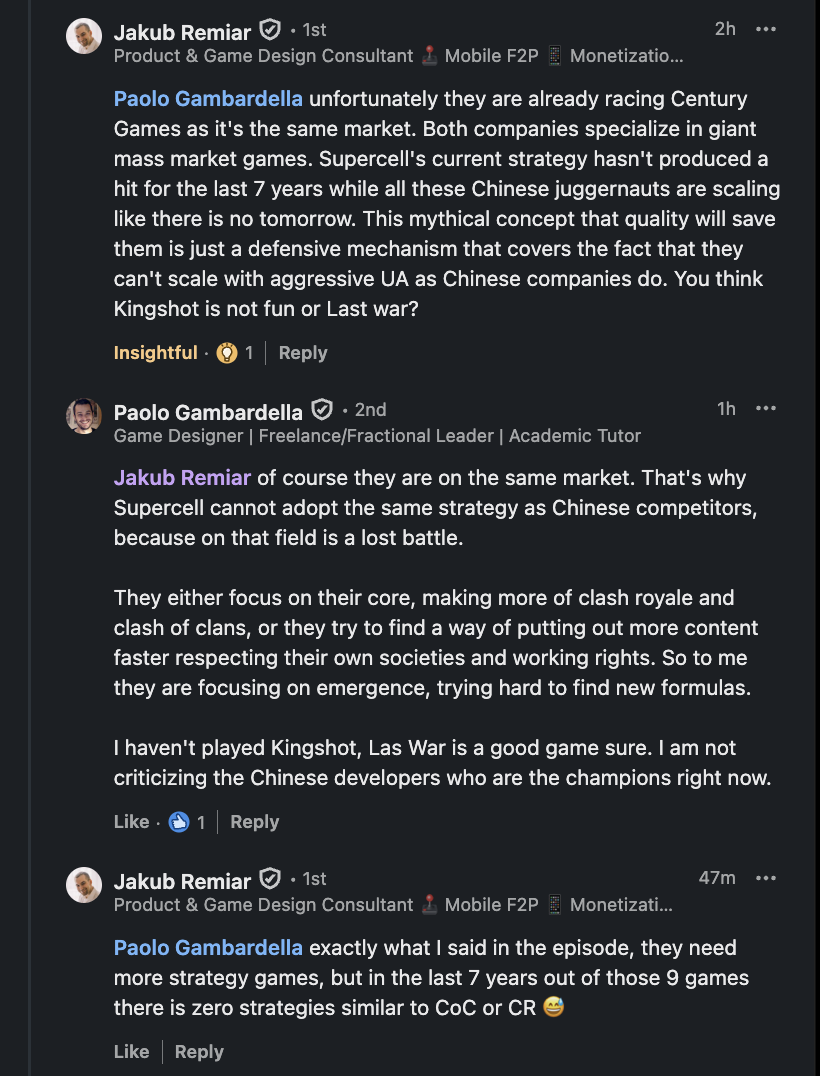Open options menu on Paolo's 1h comment

click(766, 408)
